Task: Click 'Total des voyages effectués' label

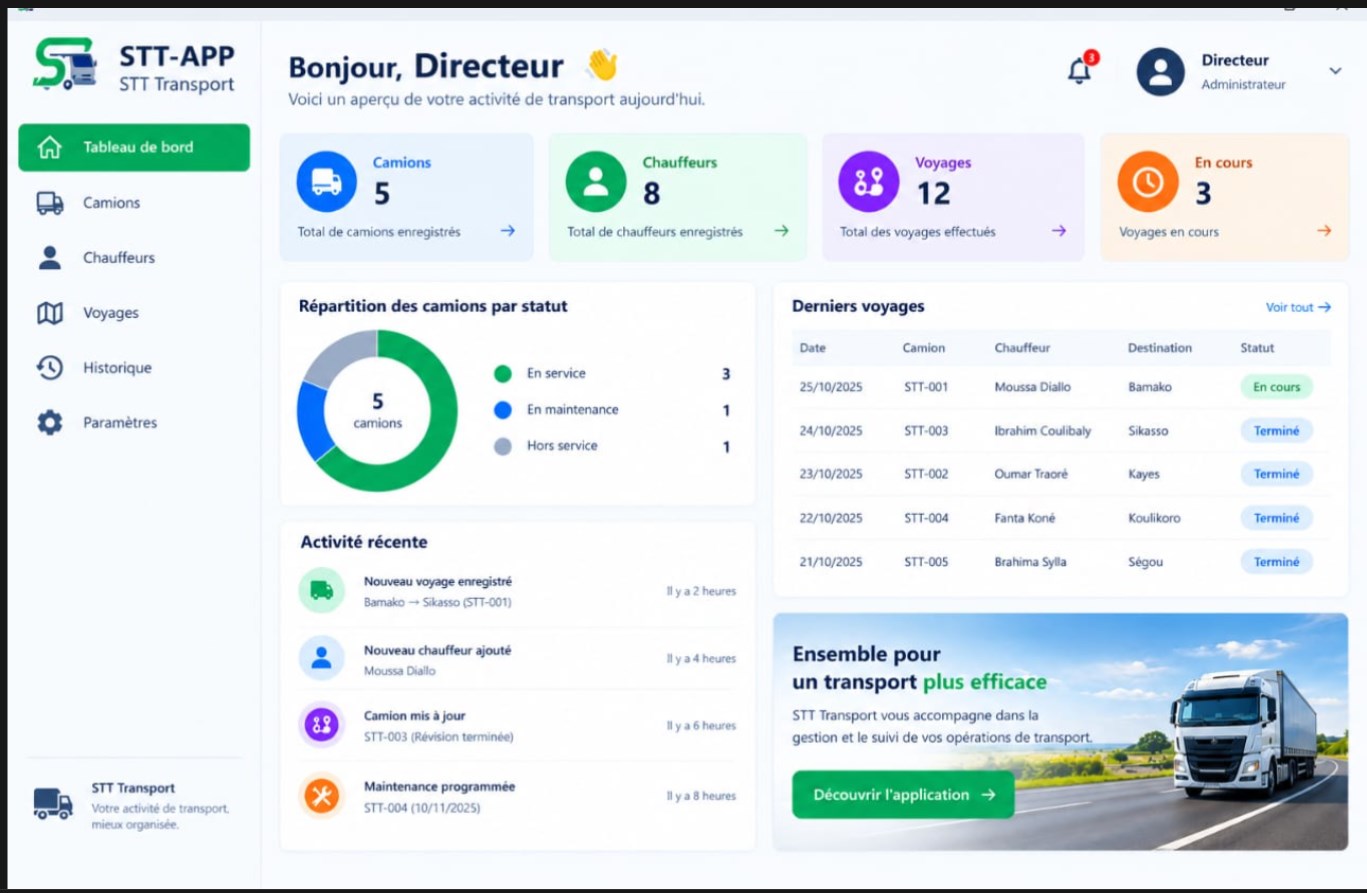Action: click(x=918, y=232)
